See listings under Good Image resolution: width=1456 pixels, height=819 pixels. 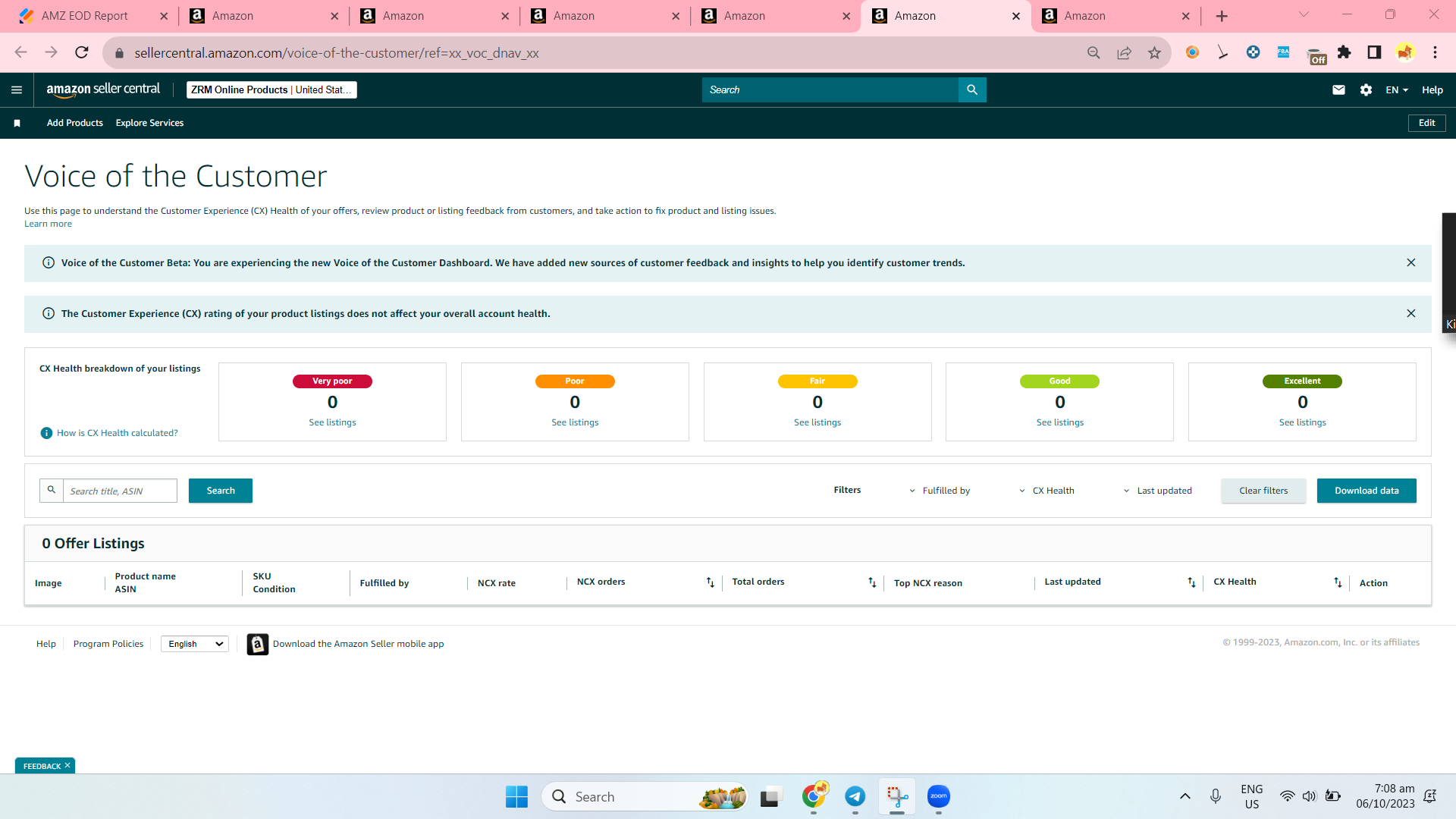coord(1060,422)
